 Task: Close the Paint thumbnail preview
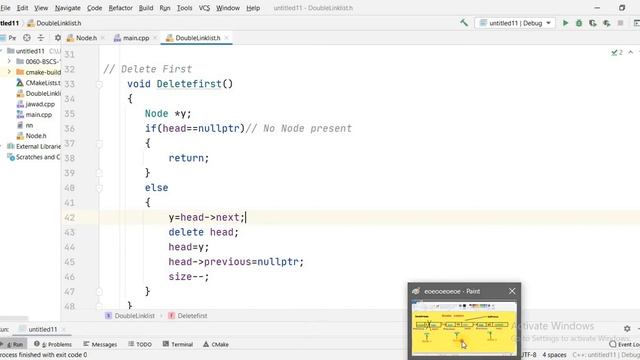tap(512, 291)
